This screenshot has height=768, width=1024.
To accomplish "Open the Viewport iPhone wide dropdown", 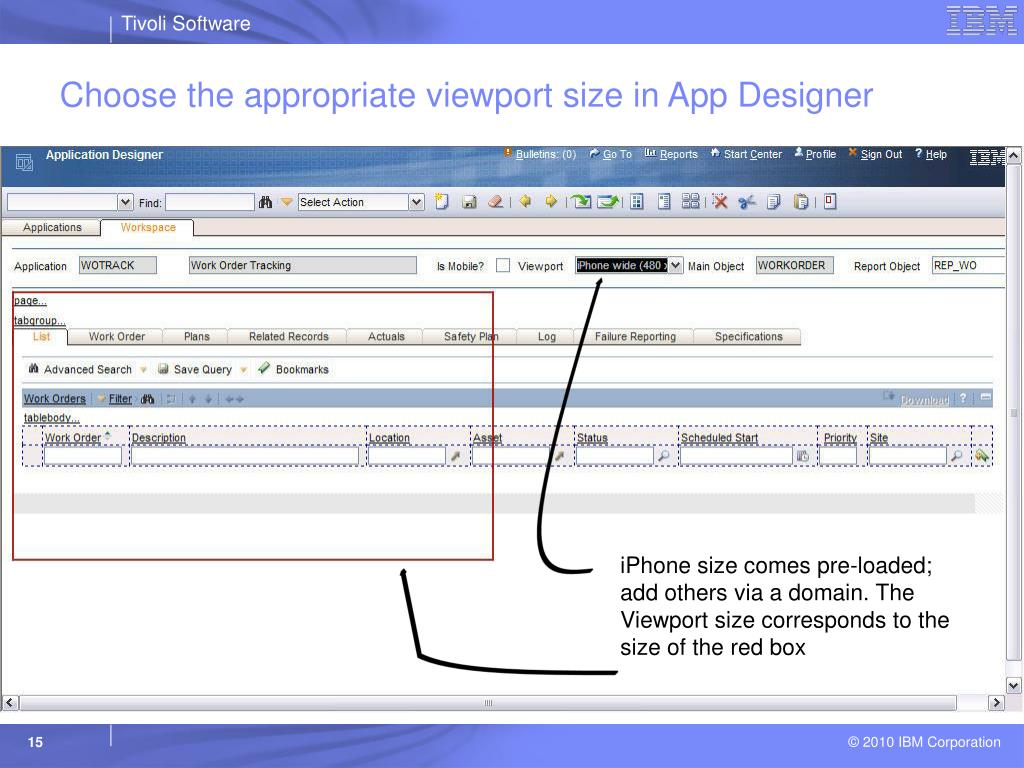I will [675, 265].
